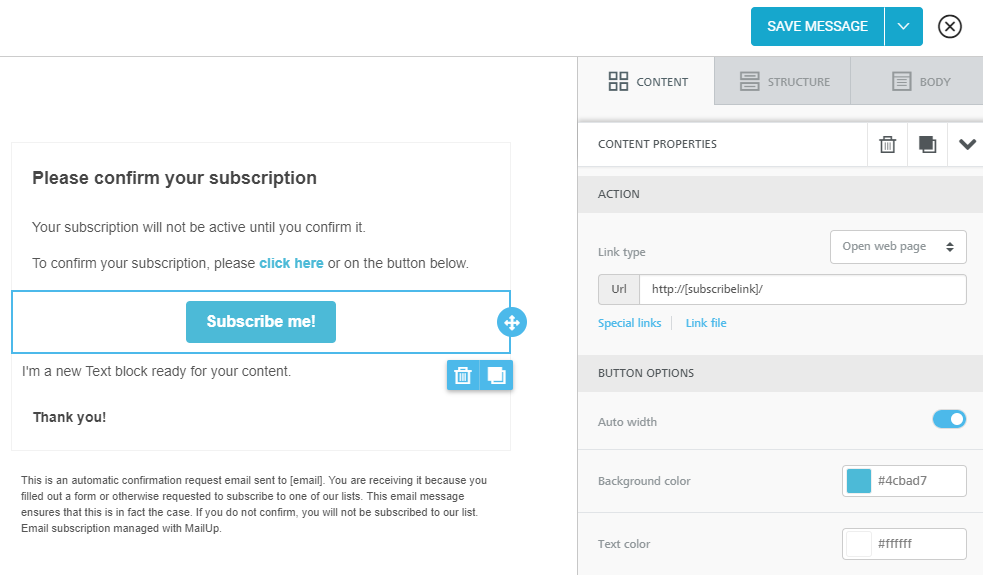Click the duplicate icon in Content Properties
Screen dimensions: 983x575
(927, 144)
